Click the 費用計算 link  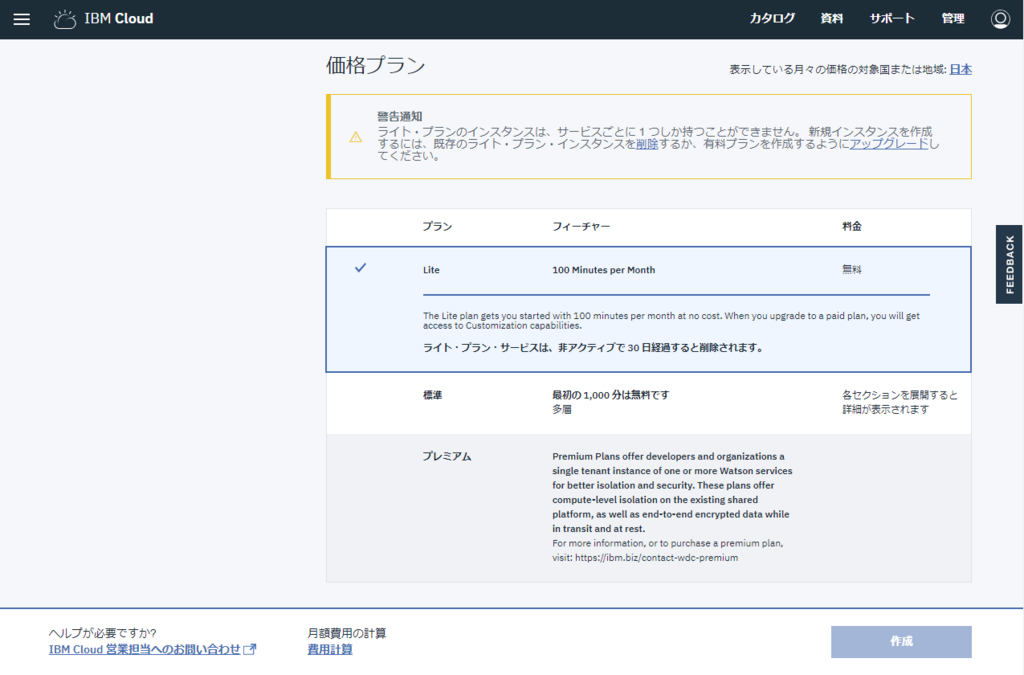[x=330, y=650]
